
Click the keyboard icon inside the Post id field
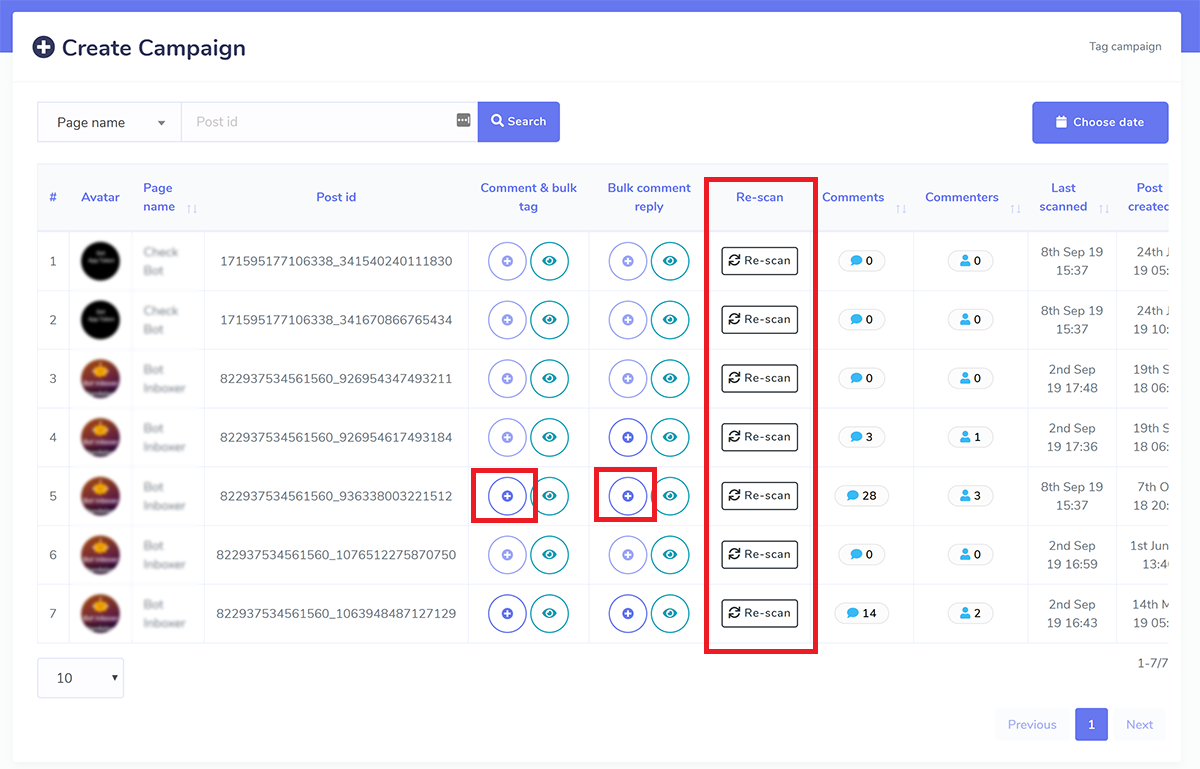click(x=462, y=119)
